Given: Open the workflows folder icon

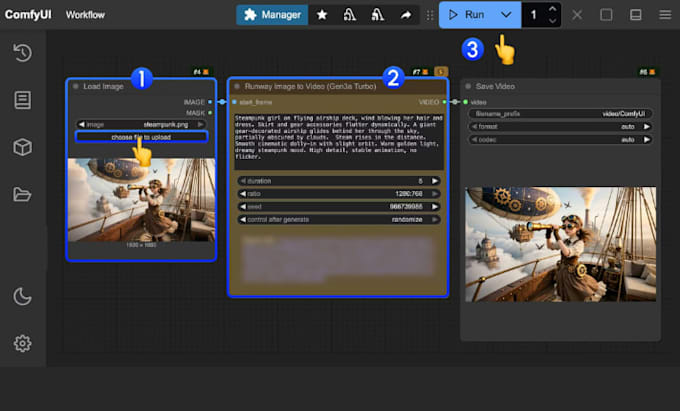Looking at the screenshot, I should point(22,194).
